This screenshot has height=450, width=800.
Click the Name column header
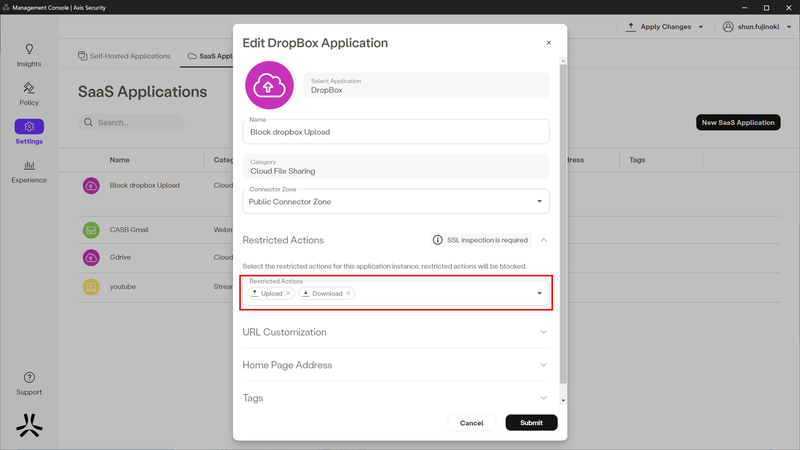coord(119,160)
